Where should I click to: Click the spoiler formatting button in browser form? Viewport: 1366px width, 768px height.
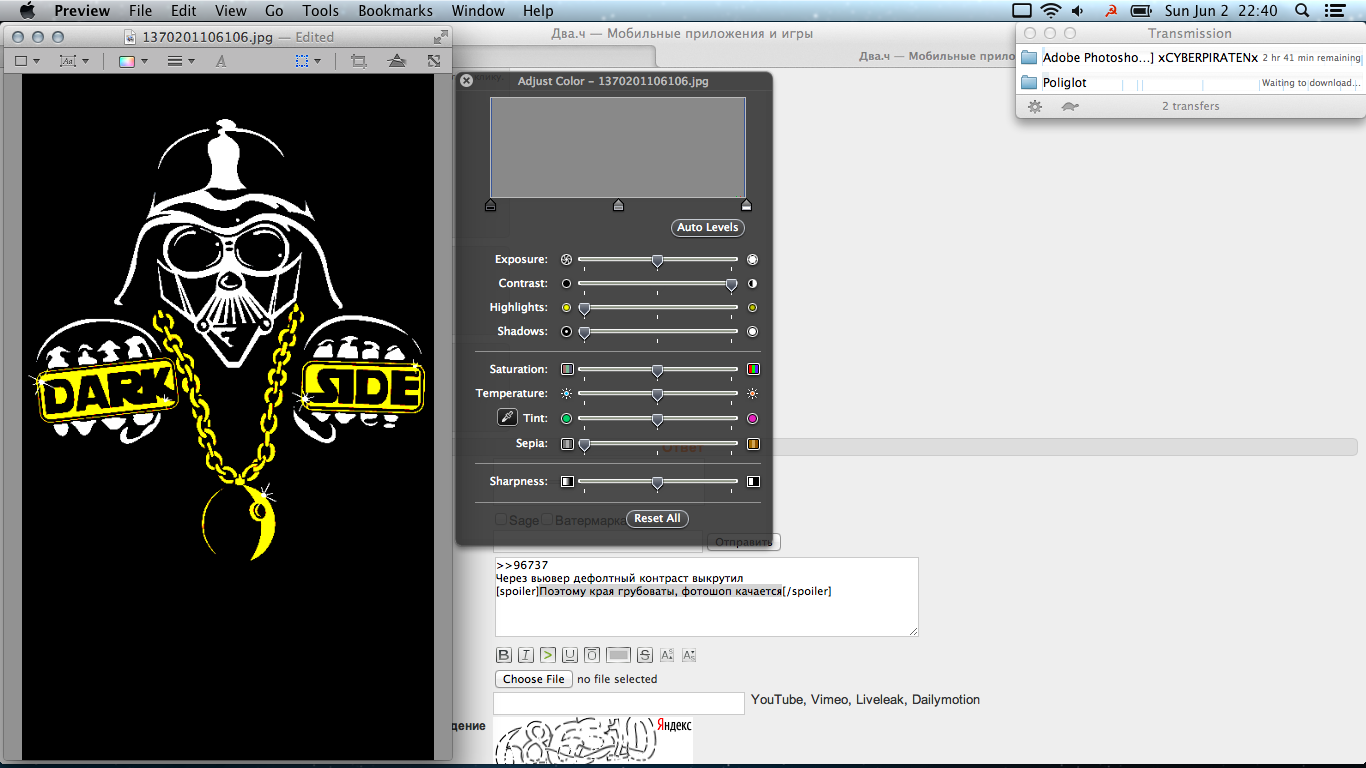[x=618, y=655]
